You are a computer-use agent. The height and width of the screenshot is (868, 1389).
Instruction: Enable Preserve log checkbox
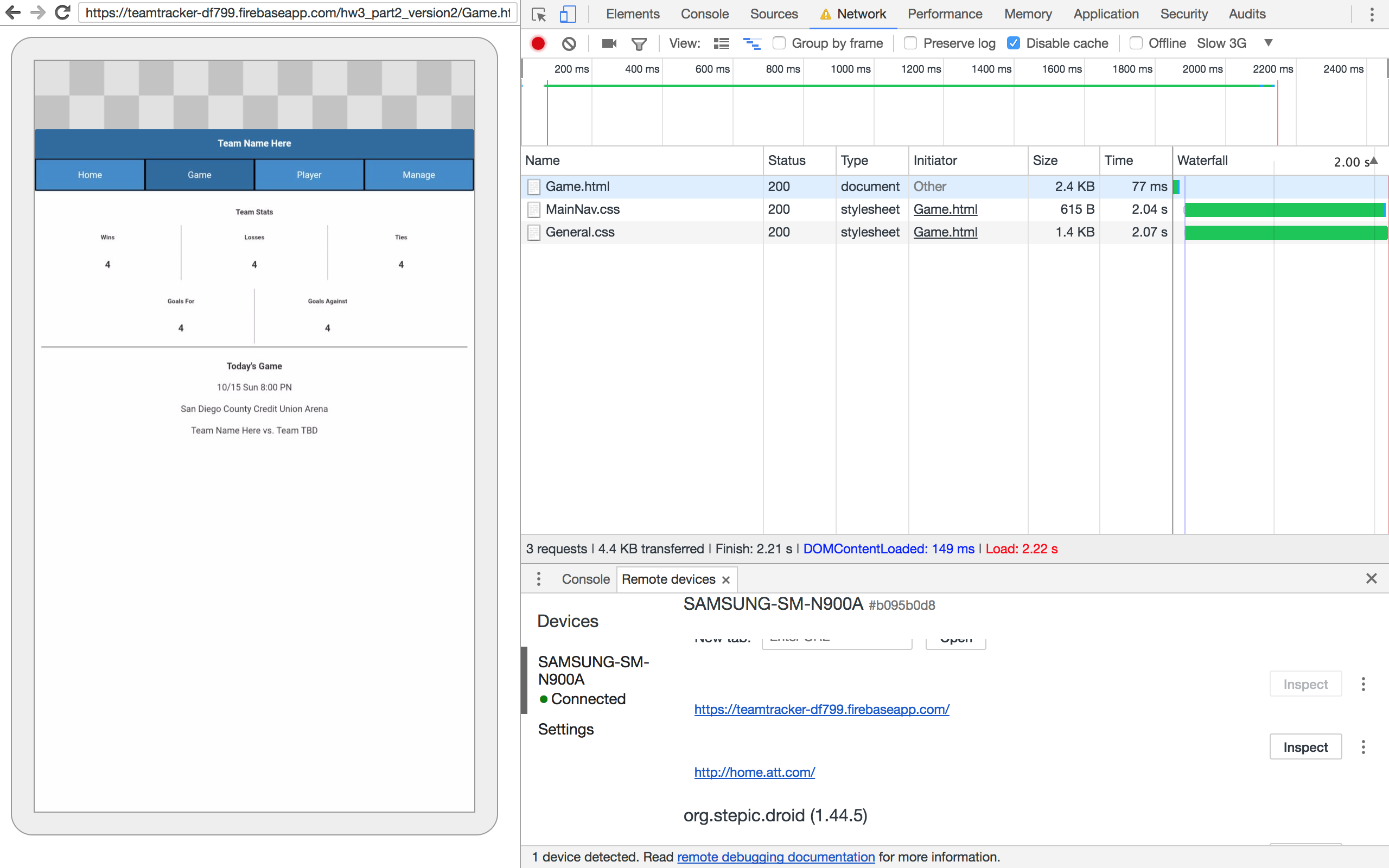(910, 43)
